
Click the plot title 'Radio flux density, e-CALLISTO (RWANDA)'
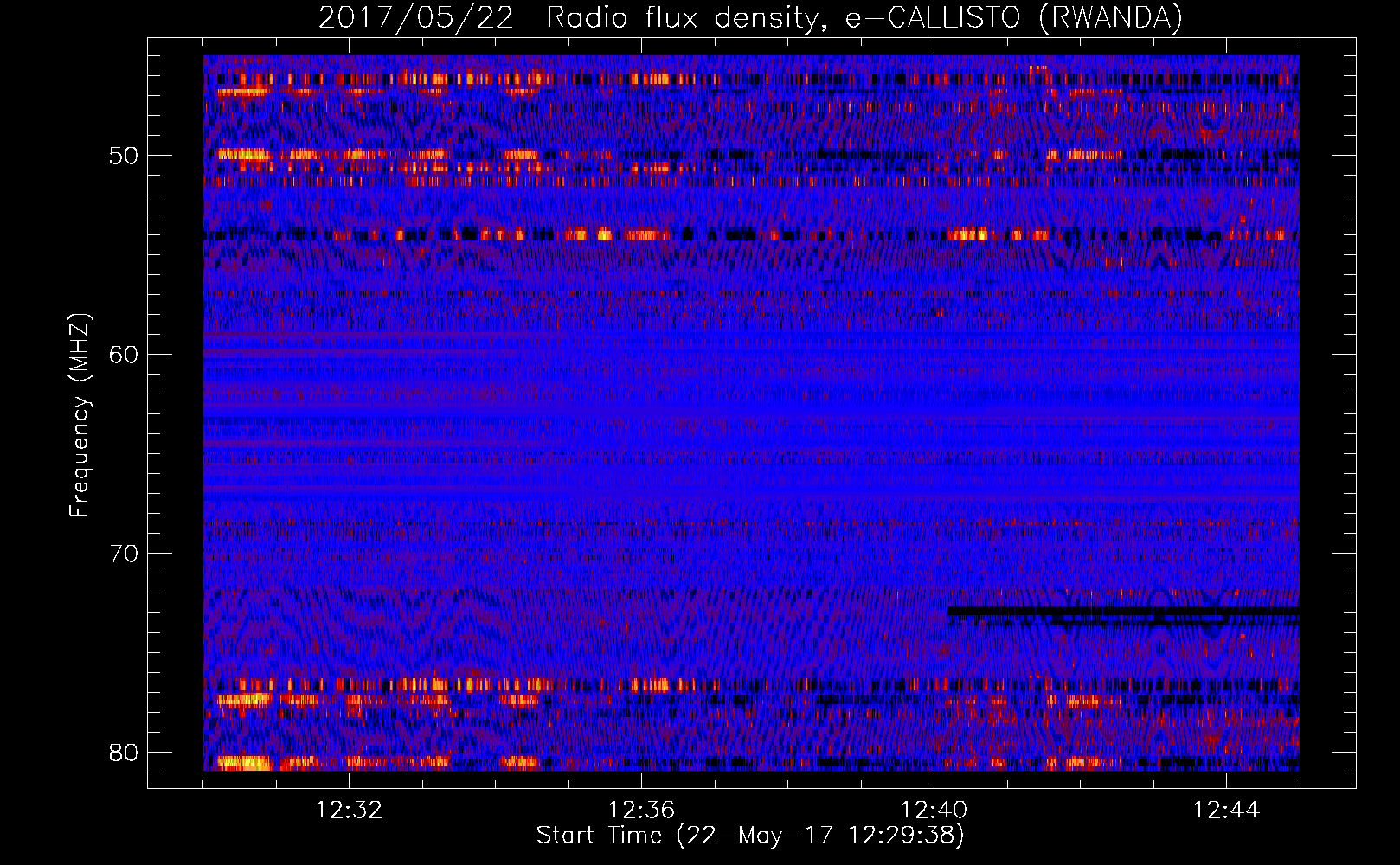click(864, 18)
